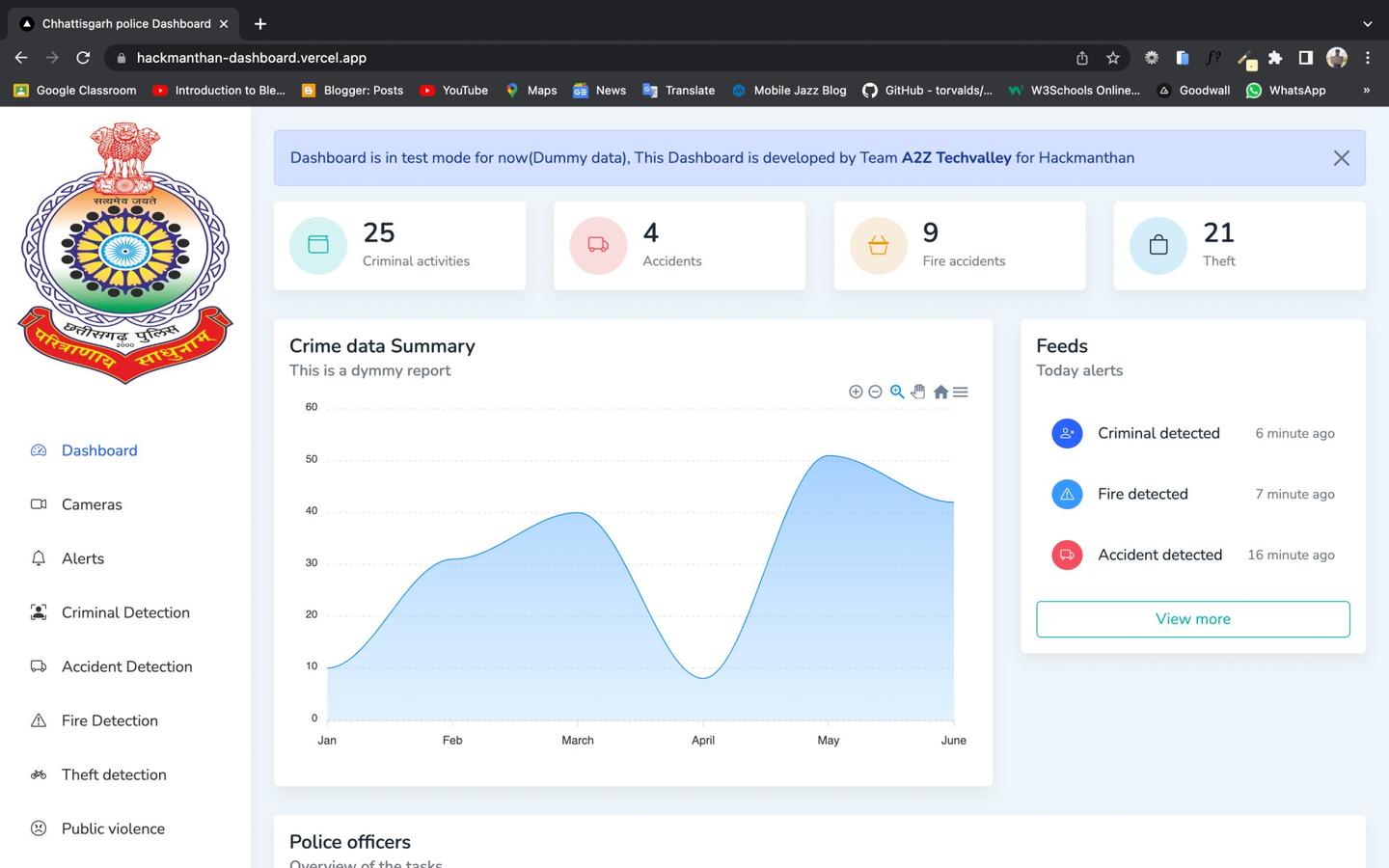Click Accidents card truck icon
The width and height of the screenshot is (1389, 868).
click(x=598, y=245)
